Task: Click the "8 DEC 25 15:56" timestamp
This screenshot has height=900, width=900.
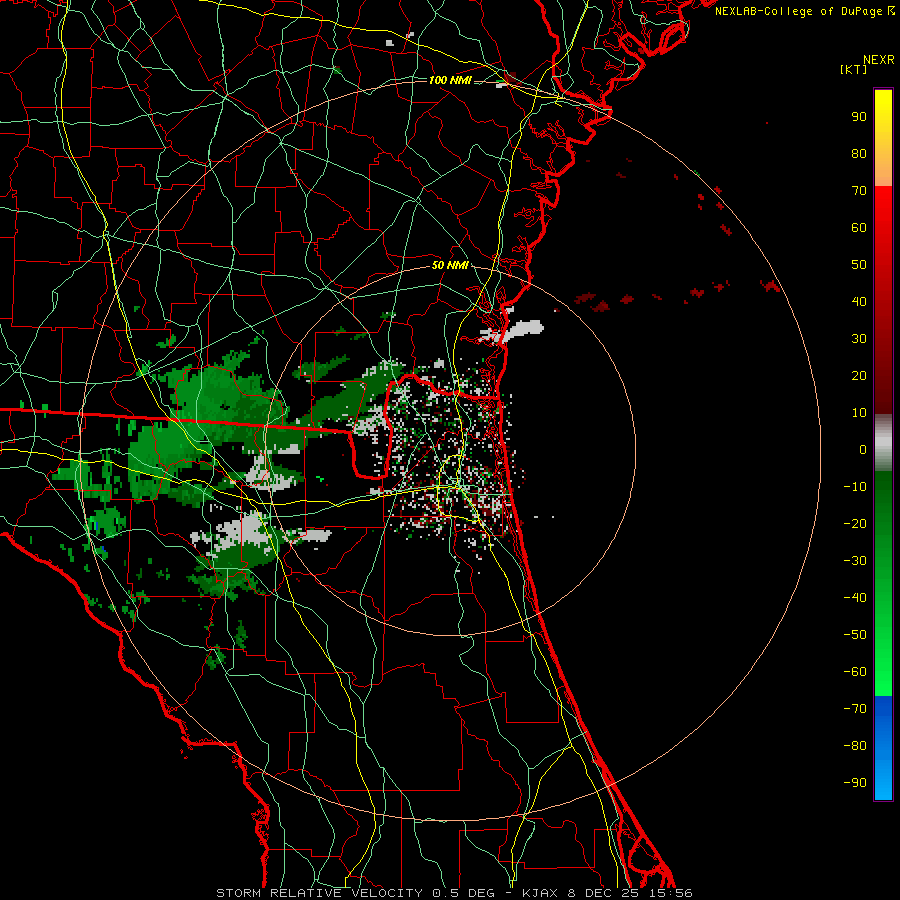Action: [632, 893]
